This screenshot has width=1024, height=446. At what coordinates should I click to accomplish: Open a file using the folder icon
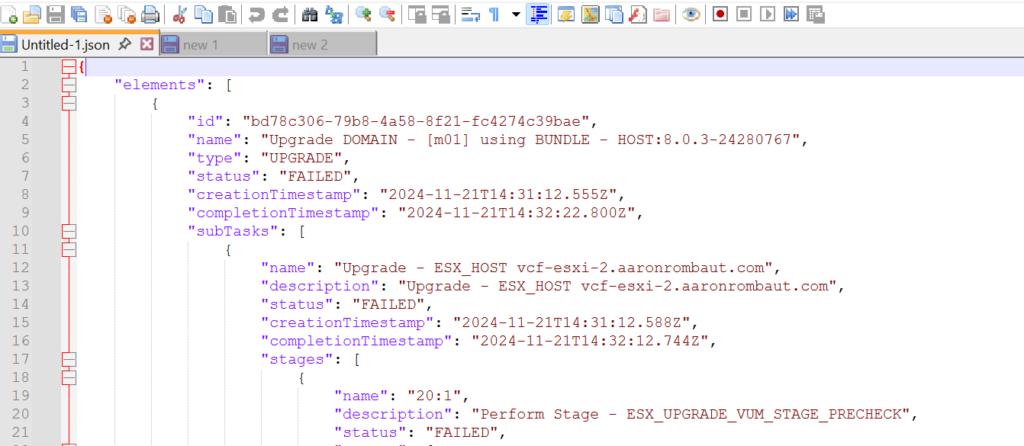point(32,14)
